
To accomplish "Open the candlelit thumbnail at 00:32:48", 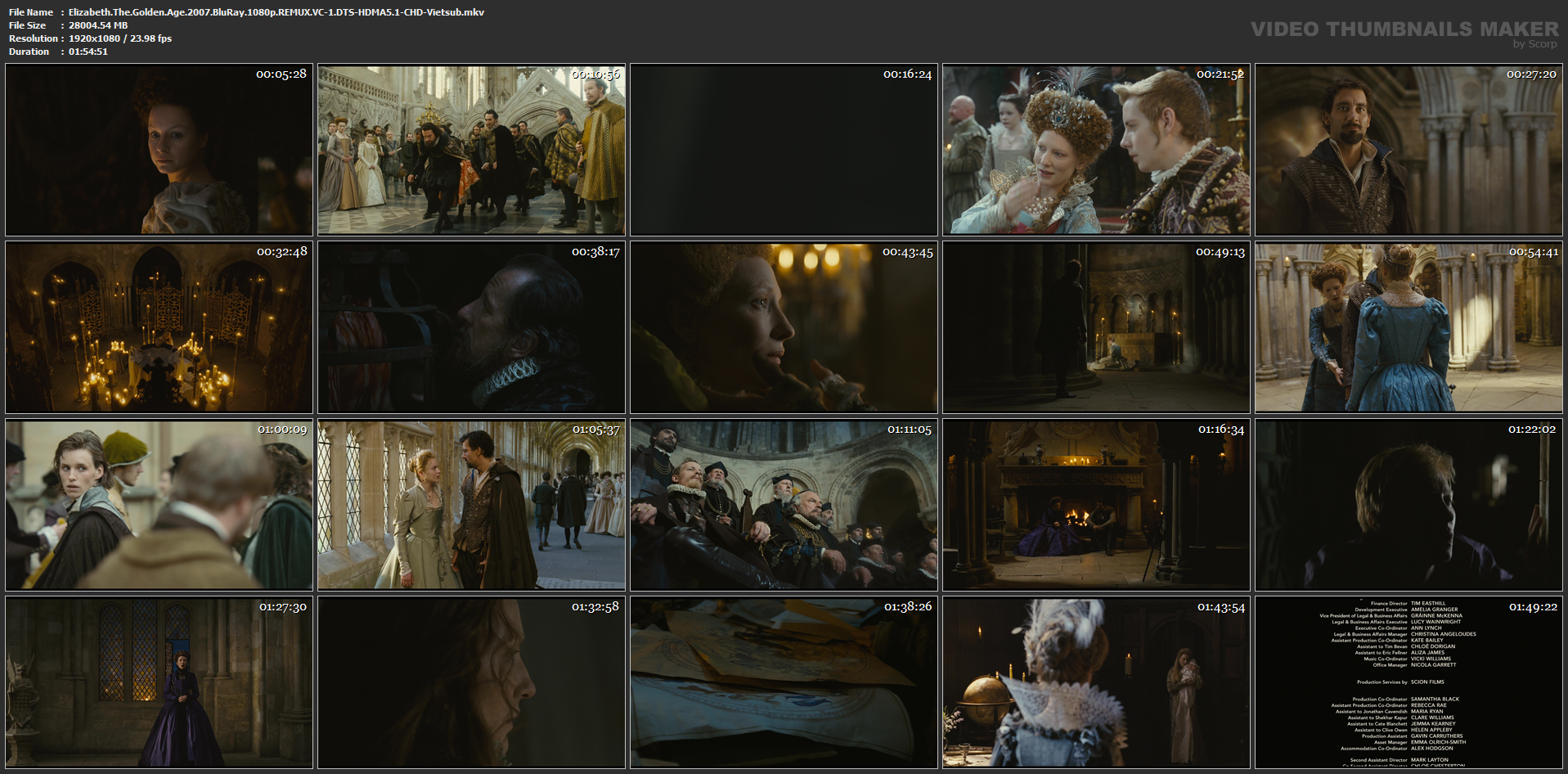I will (159, 327).
